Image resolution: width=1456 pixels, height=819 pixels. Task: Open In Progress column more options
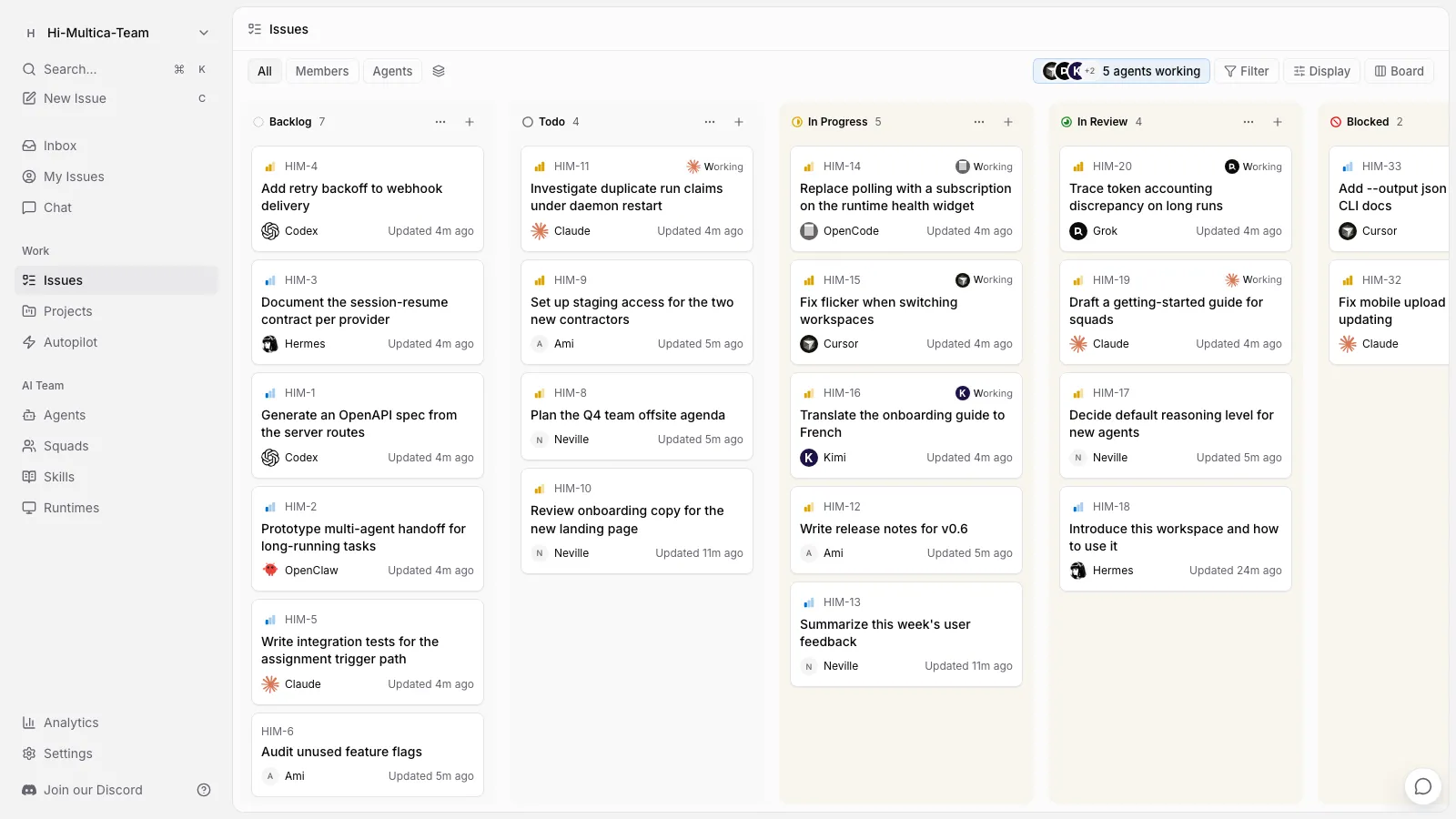point(979,122)
